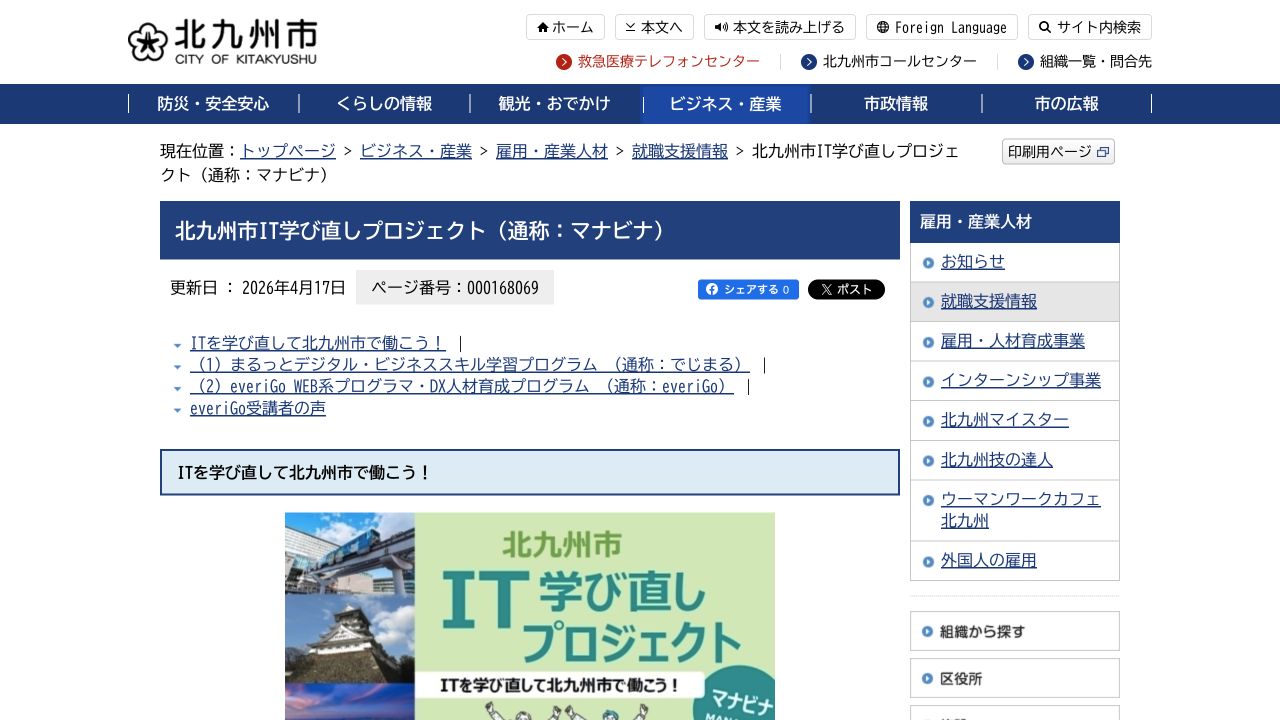Select 観光・おでかけ navigation item
1280x720 pixels.
554,104
